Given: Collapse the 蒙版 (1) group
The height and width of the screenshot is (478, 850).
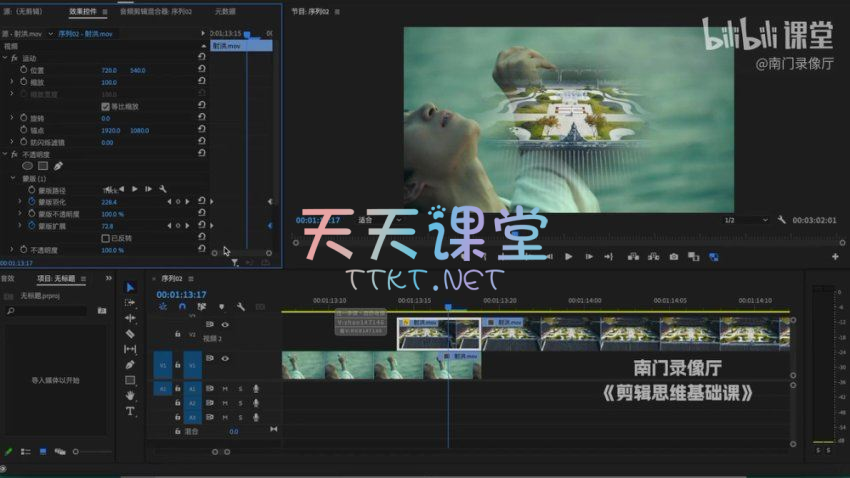Looking at the screenshot, I should (12, 178).
